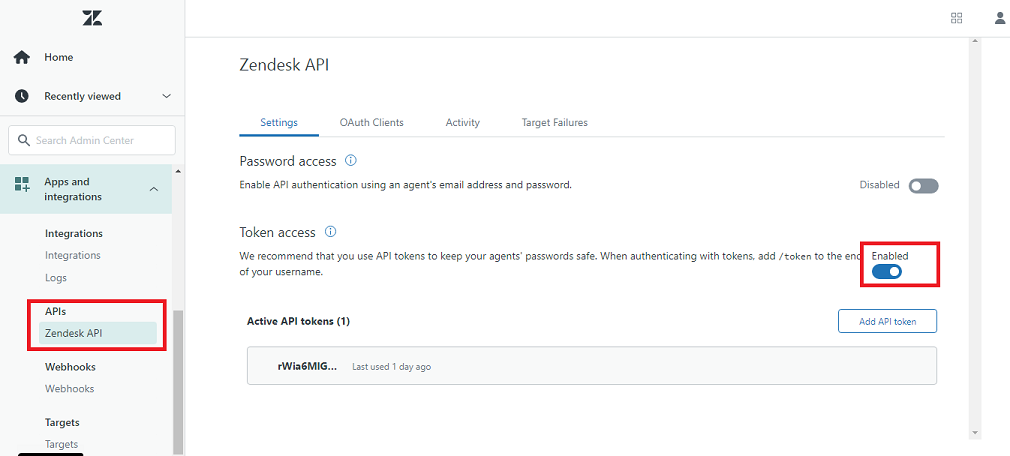Disable the Token access toggle

pyautogui.click(x=887, y=272)
